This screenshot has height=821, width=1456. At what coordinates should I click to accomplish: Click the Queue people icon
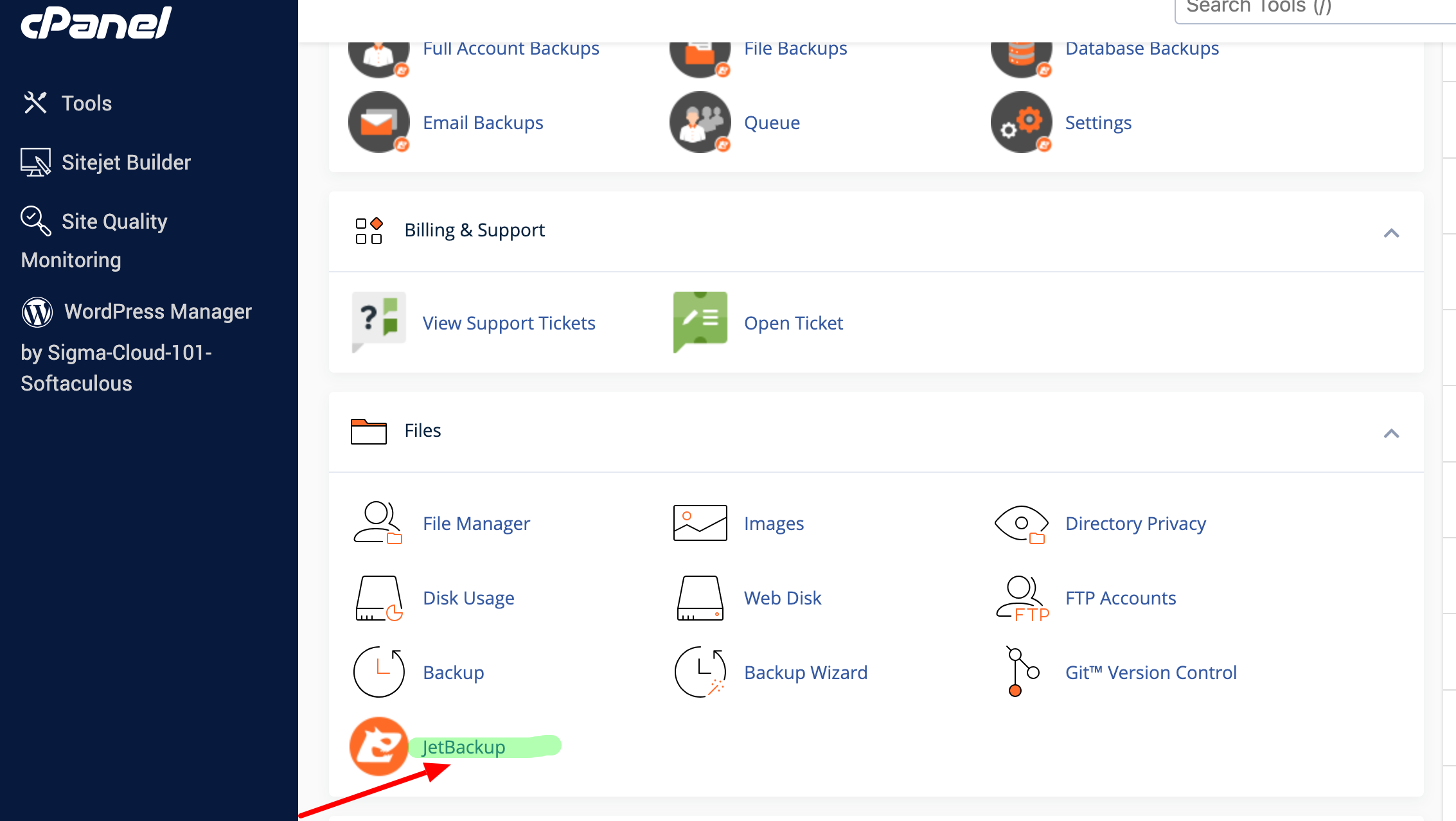700,122
